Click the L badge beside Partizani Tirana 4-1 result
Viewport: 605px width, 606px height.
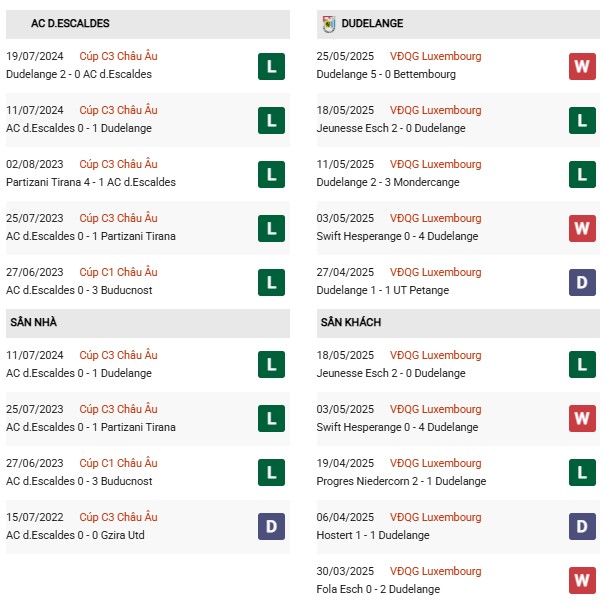point(271,174)
